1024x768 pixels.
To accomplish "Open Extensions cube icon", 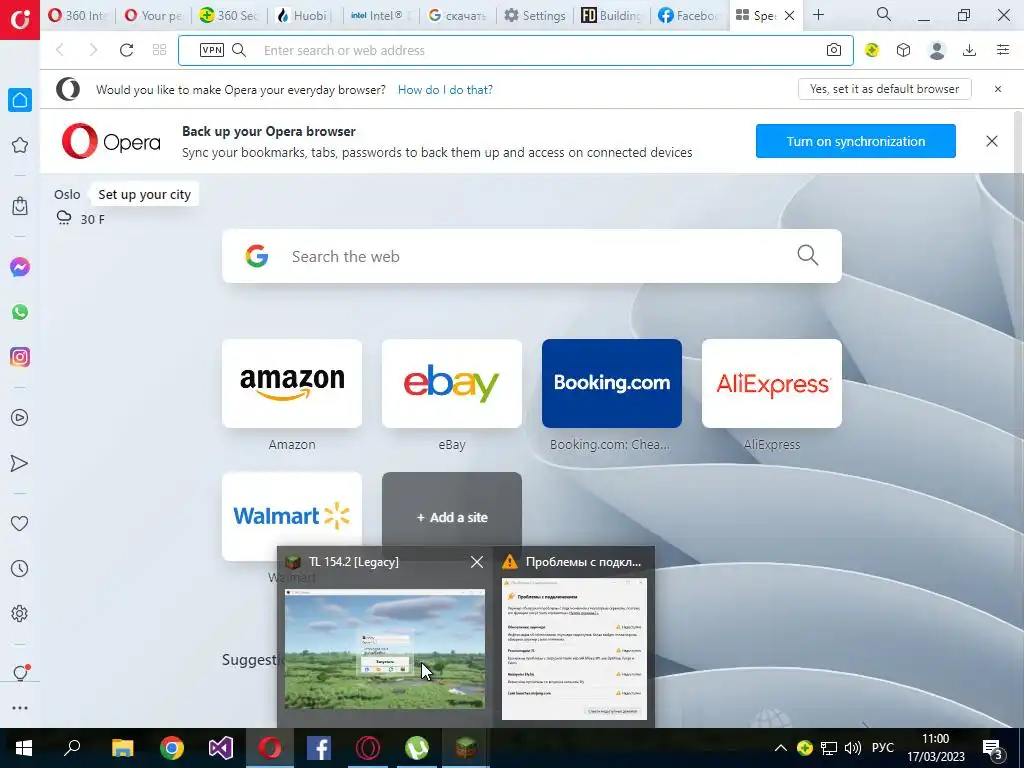I will pyautogui.click(x=903, y=50).
